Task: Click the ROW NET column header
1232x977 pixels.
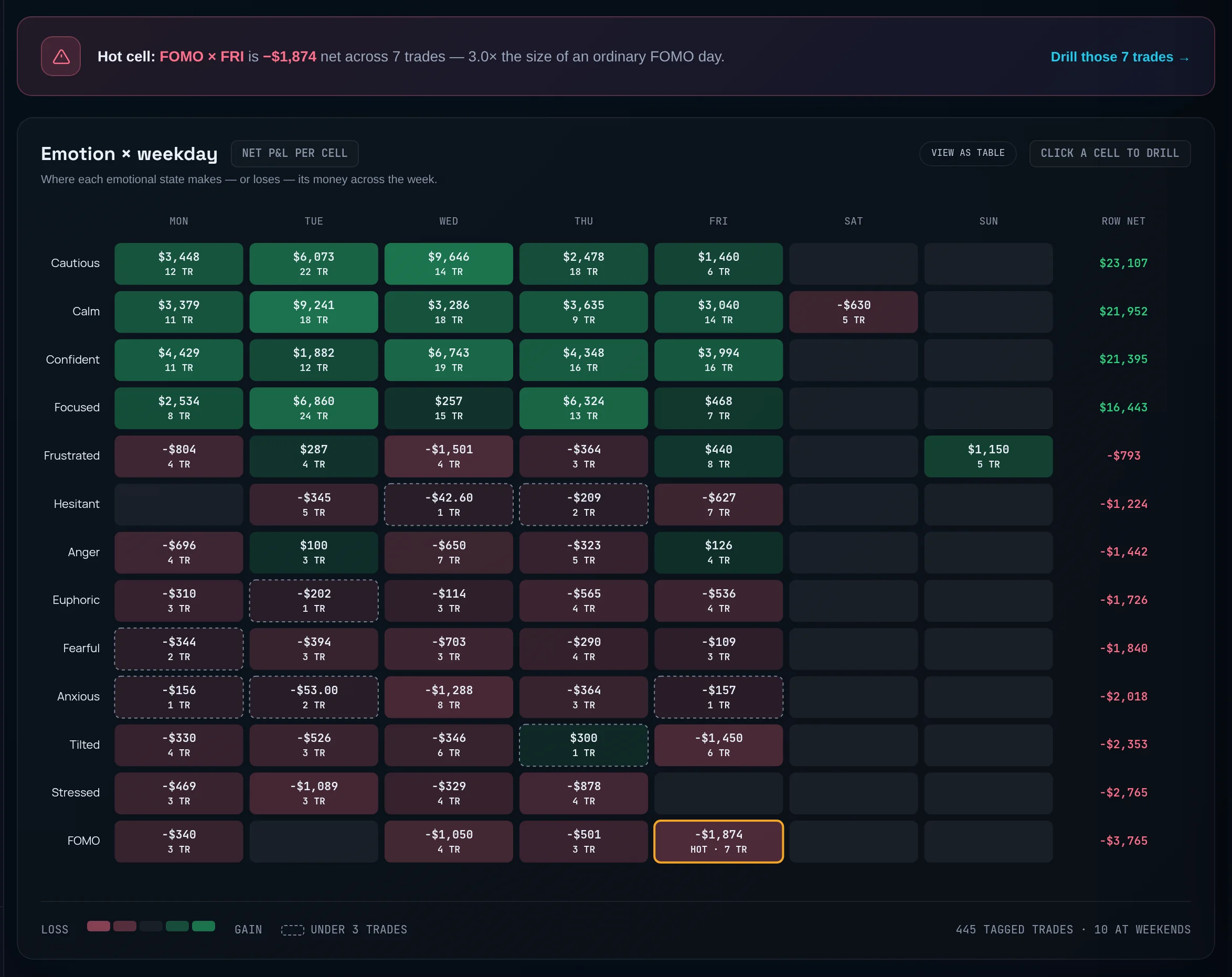Action: (1123, 221)
